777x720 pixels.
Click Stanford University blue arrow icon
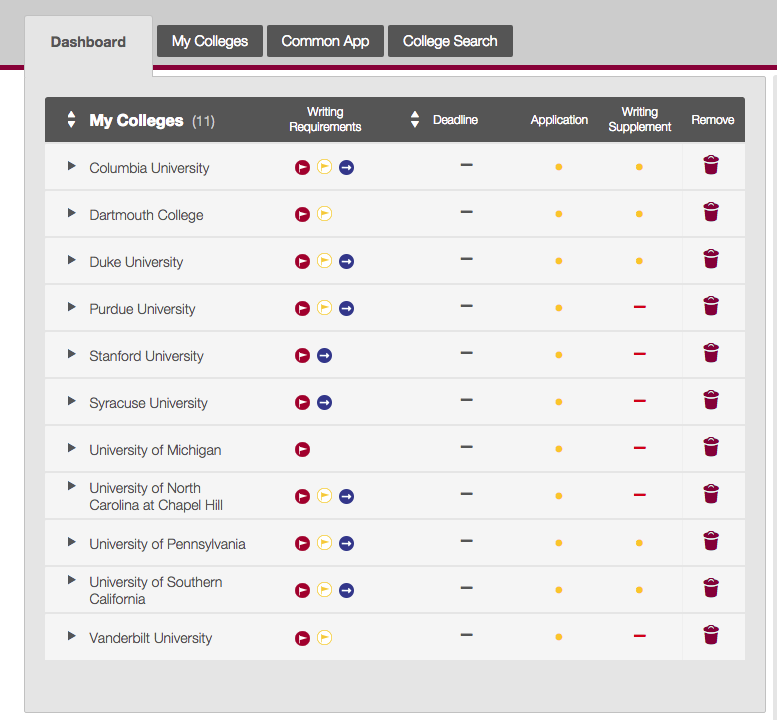coord(325,356)
